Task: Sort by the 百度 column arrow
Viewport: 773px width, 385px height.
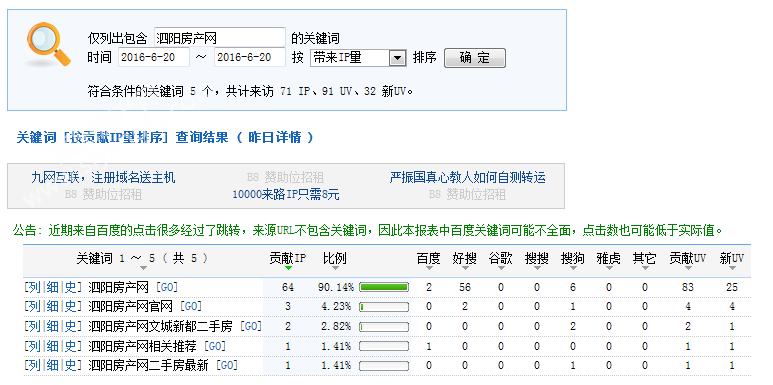Action: coord(429,268)
